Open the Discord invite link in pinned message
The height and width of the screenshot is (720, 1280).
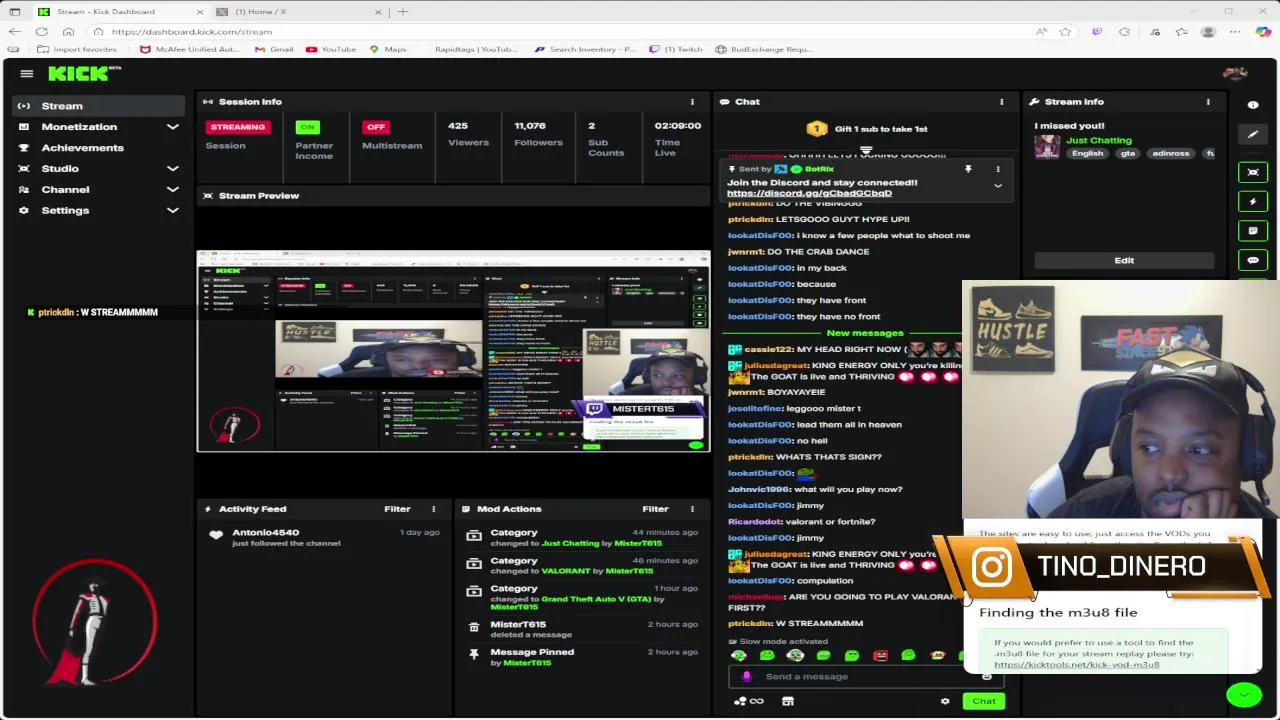click(x=809, y=193)
